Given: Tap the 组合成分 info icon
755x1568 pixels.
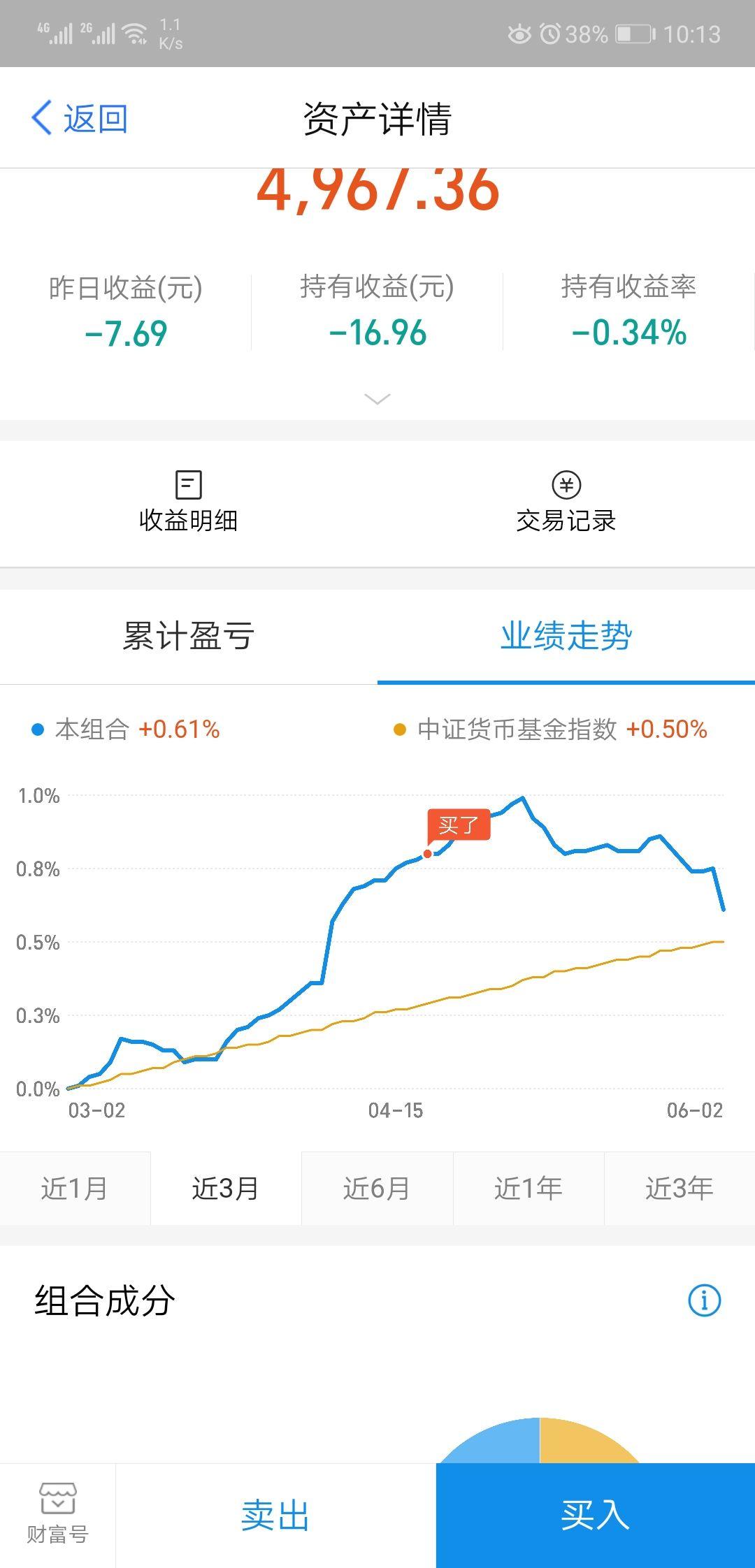Looking at the screenshot, I should click(704, 1300).
